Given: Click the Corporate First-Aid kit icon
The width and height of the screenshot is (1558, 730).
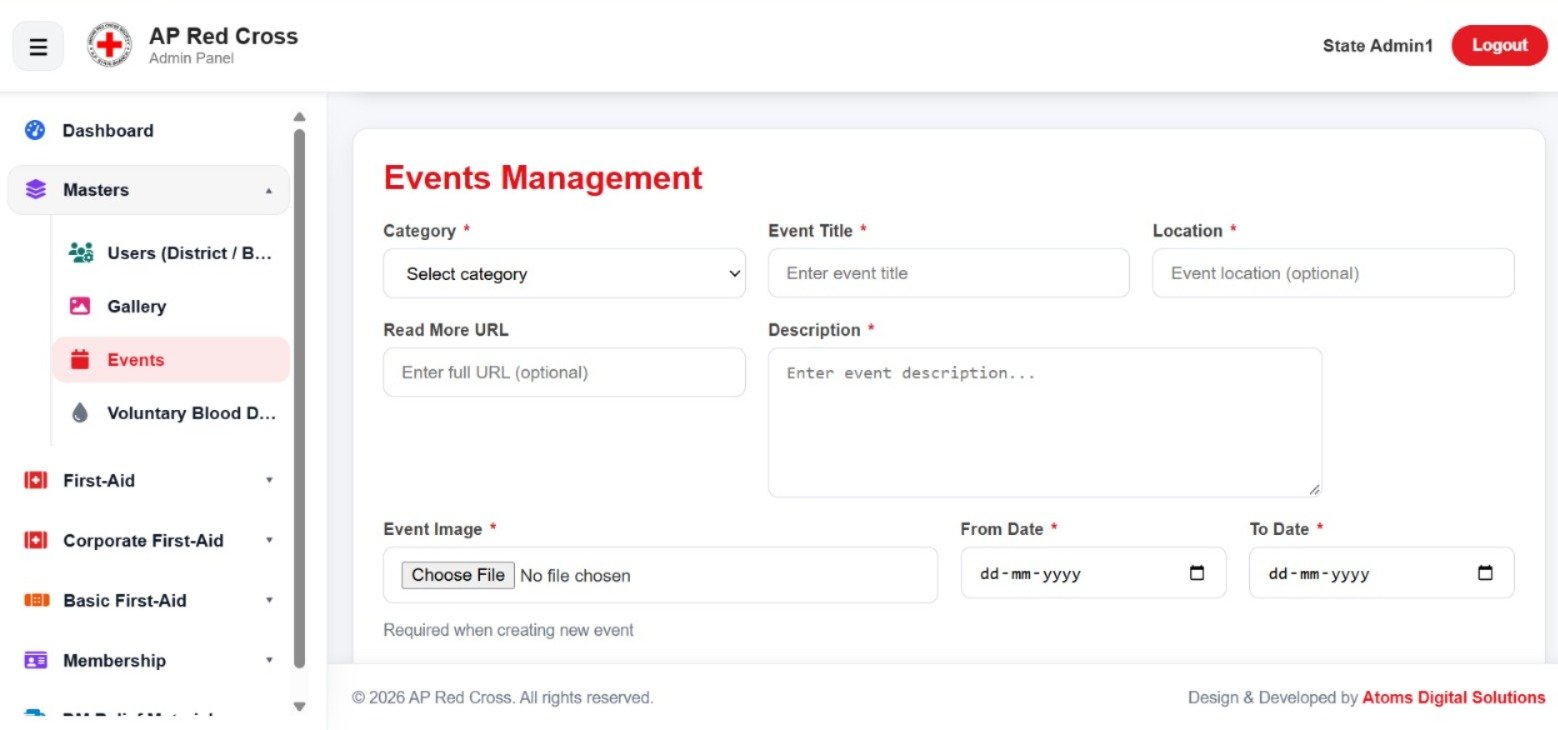Looking at the screenshot, I should coord(36,540).
